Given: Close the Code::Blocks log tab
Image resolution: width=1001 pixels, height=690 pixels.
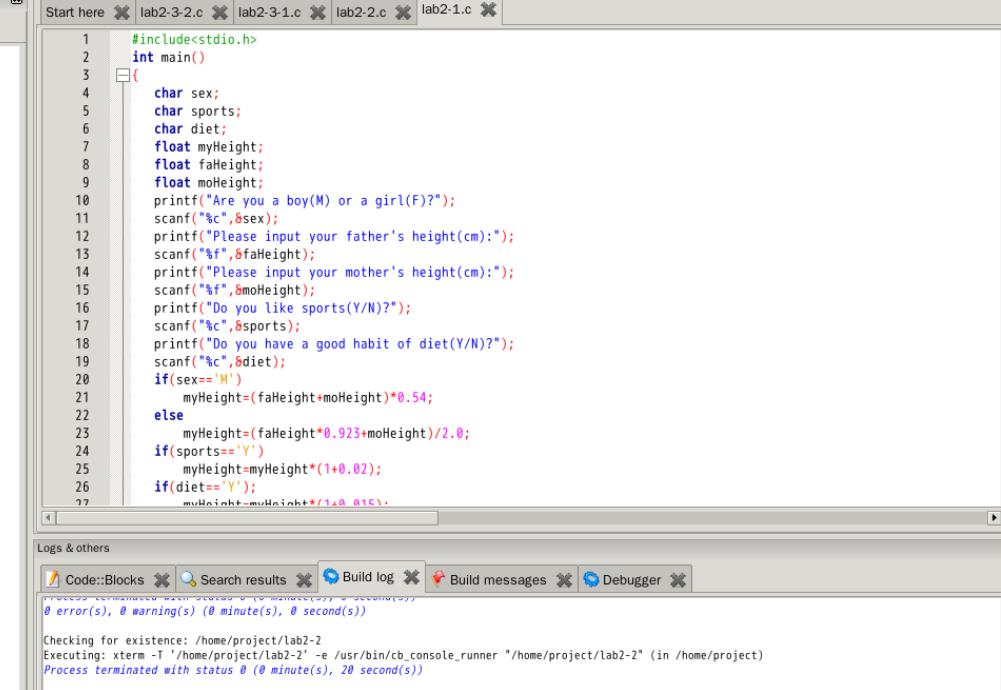Looking at the screenshot, I should (x=162, y=580).
